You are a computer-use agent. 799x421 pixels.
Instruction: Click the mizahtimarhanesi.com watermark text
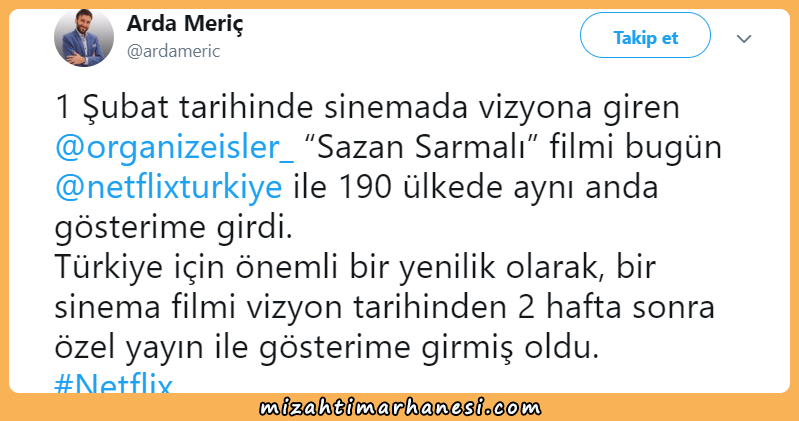400,408
